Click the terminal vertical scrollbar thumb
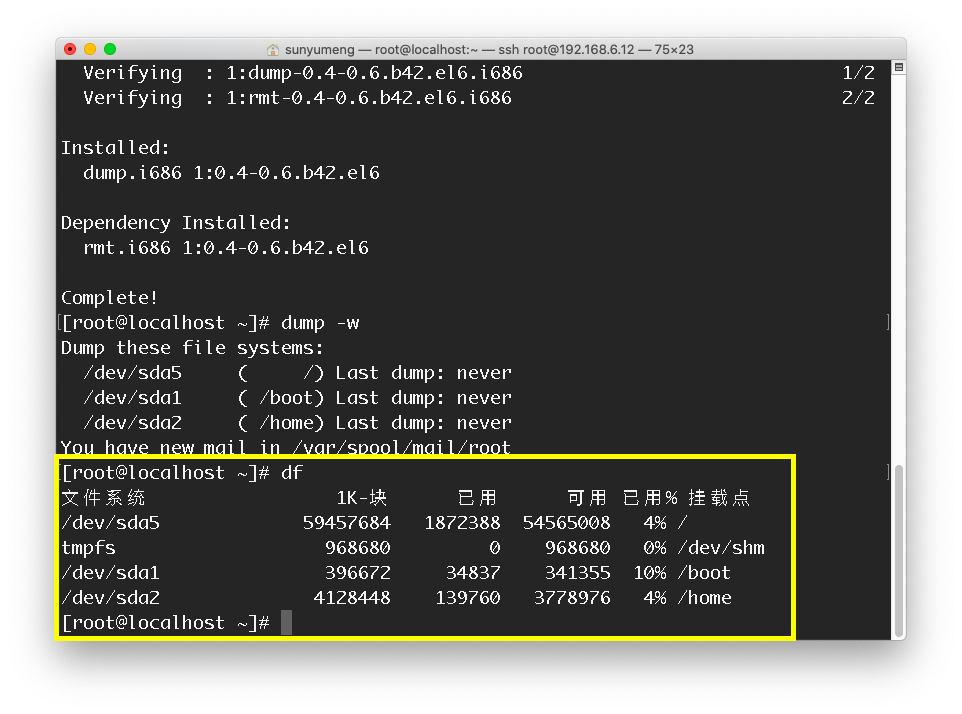 pyautogui.click(x=899, y=552)
